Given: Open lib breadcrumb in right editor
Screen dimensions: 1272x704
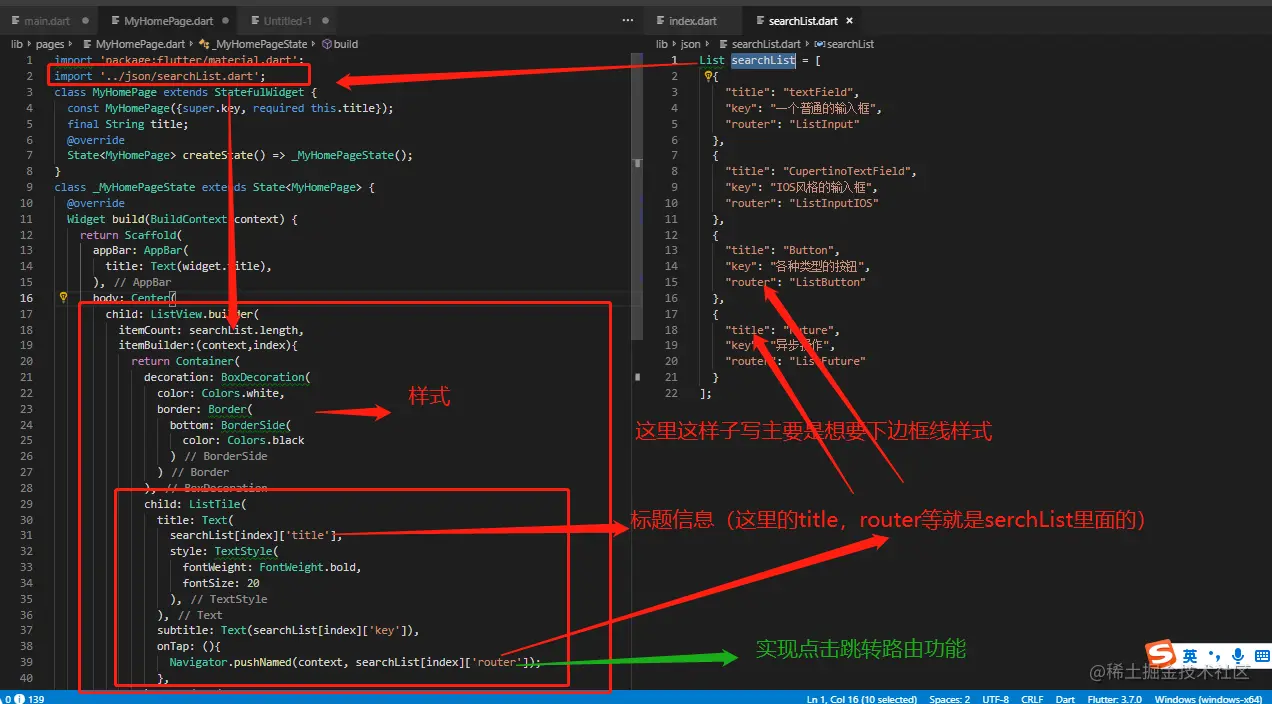Looking at the screenshot, I should point(662,44).
